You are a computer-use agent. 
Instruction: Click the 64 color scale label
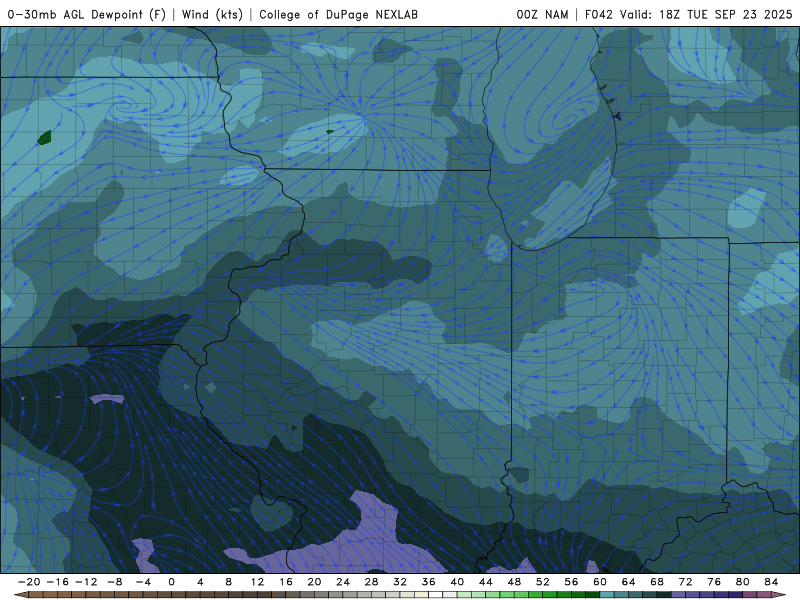click(629, 582)
